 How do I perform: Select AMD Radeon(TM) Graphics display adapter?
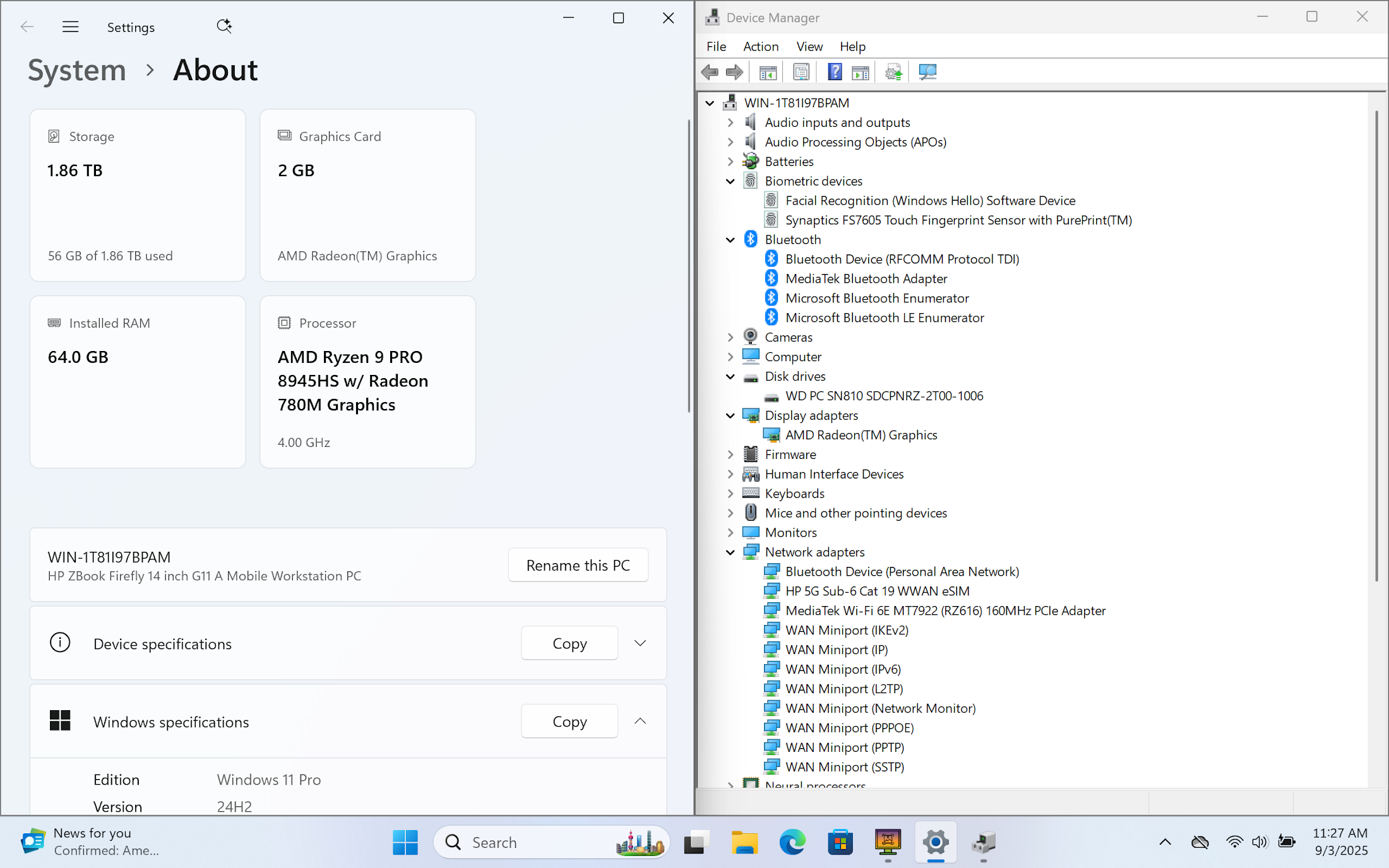(x=861, y=436)
